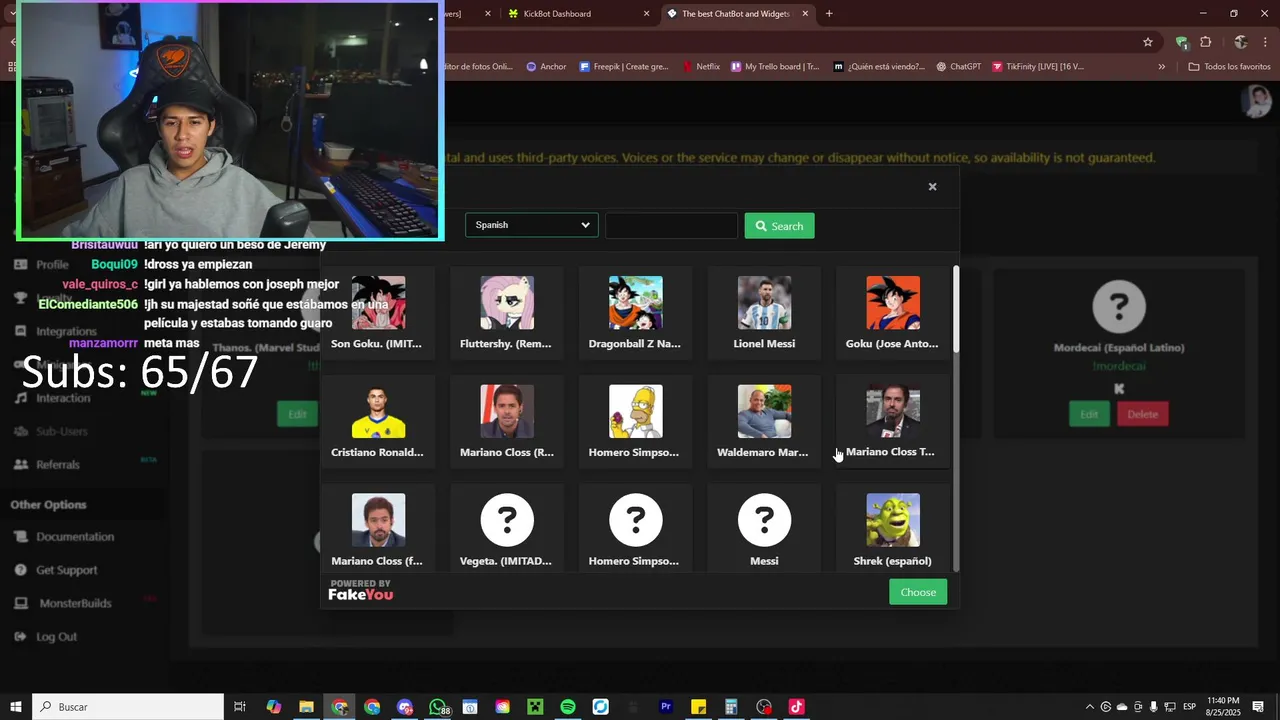Choose the Messi voice with question-mark icon
The height and width of the screenshot is (720, 1280).
[764, 529]
